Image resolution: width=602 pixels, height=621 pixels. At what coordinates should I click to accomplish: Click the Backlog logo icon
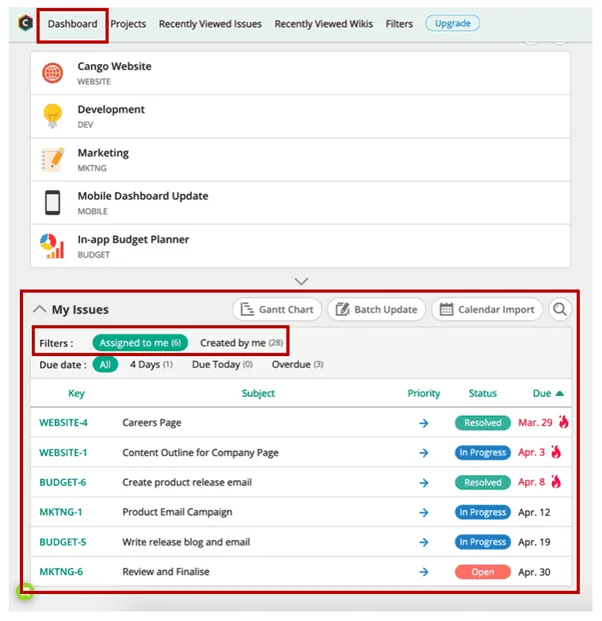[25, 23]
